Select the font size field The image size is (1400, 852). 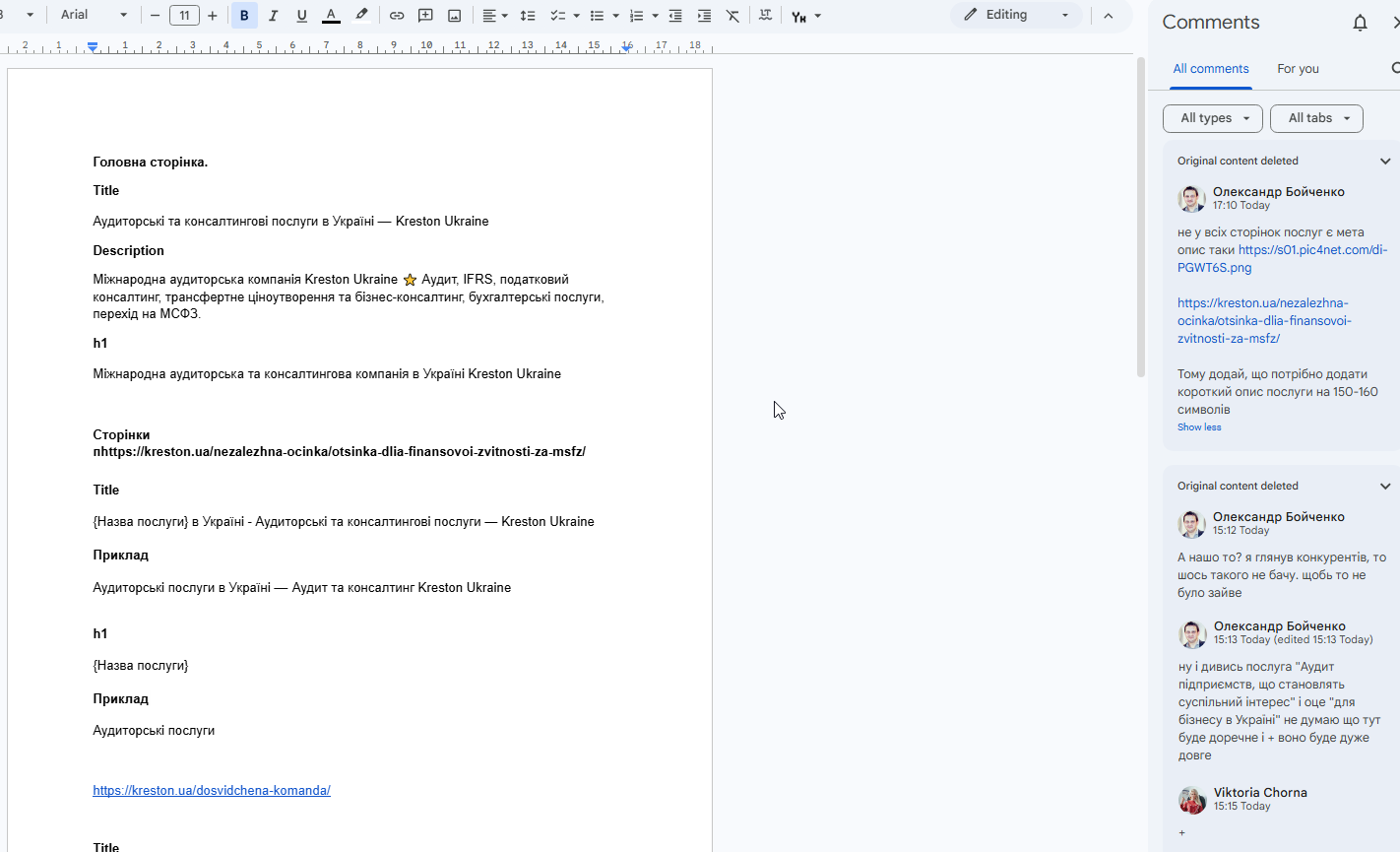pyautogui.click(x=184, y=16)
